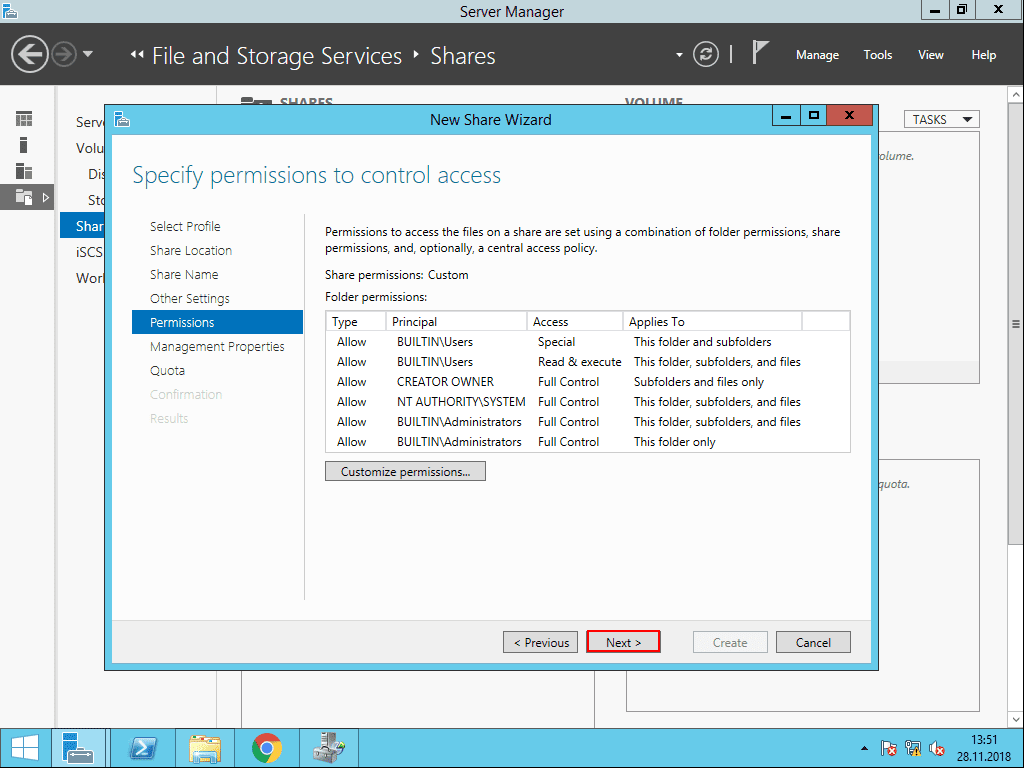This screenshot has height=768, width=1024.
Task: Click the Customize permissions button
Action: click(x=404, y=470)
